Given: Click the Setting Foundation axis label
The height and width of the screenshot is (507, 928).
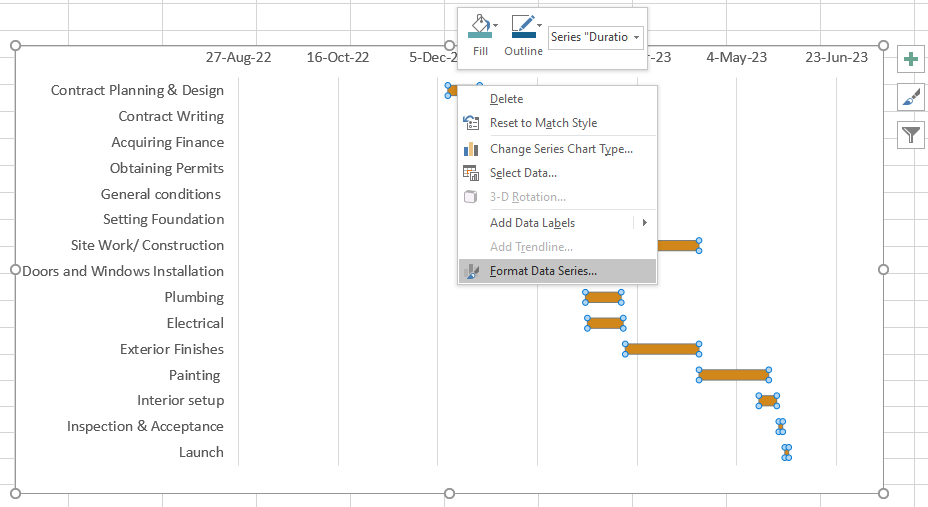Looking at the screenshot, I should tap(163, 219).
